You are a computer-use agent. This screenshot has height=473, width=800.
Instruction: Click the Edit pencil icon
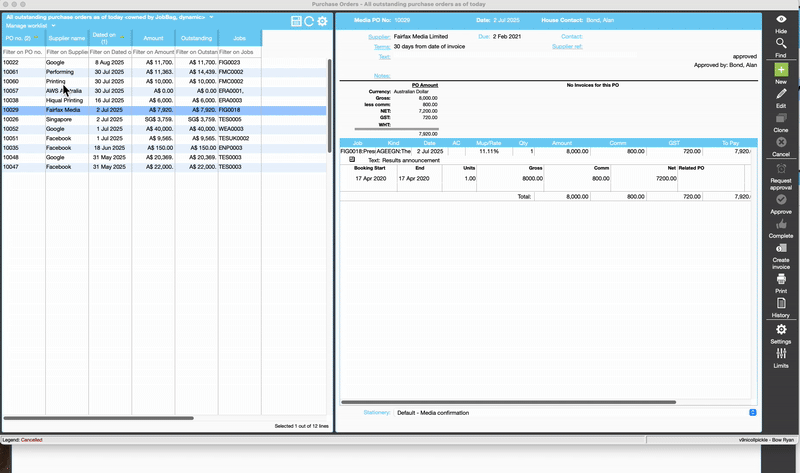(781, 94)
